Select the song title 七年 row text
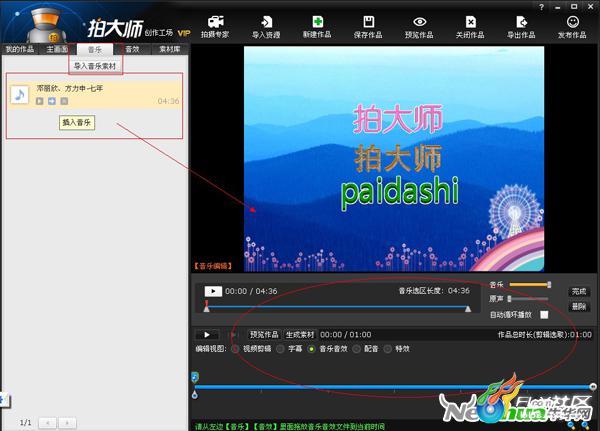This screenshot has width=600, height=431. (x=70, y=88)
